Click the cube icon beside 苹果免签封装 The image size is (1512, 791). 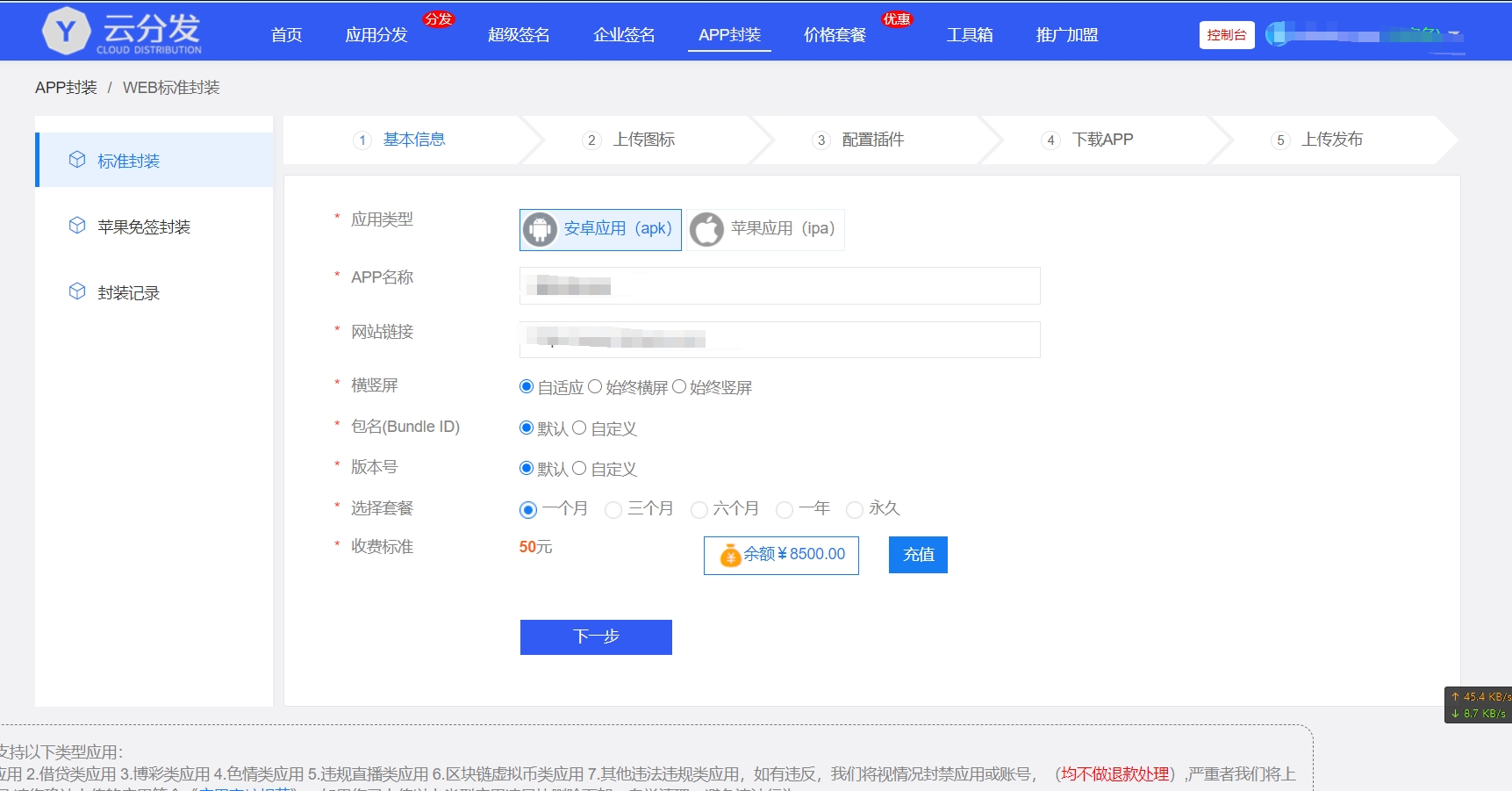pyautogui.click(x=77, y=226)
